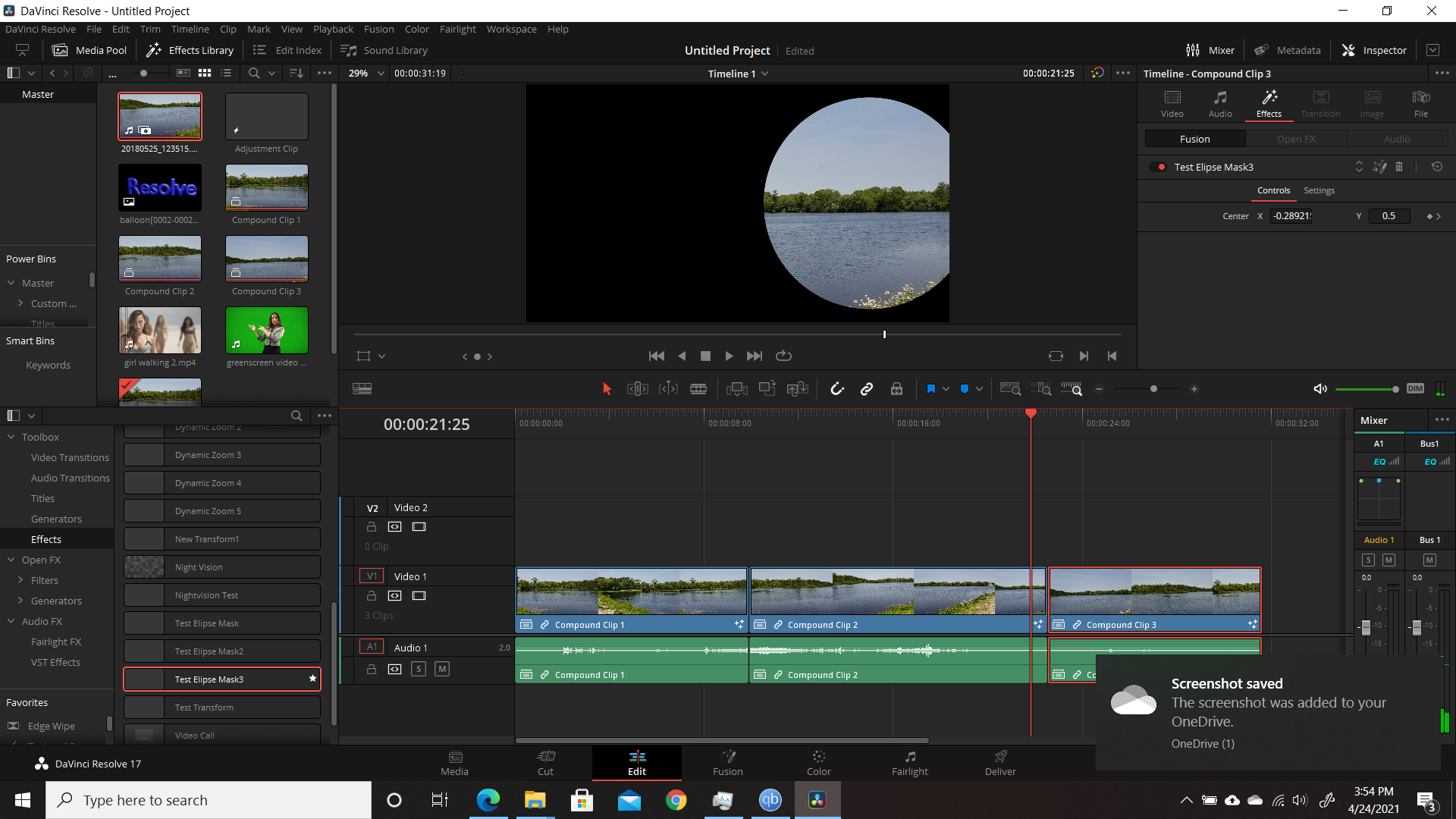Toggle the DIM button
This screenshot has width=1456, height=819.
point(1415,388)
